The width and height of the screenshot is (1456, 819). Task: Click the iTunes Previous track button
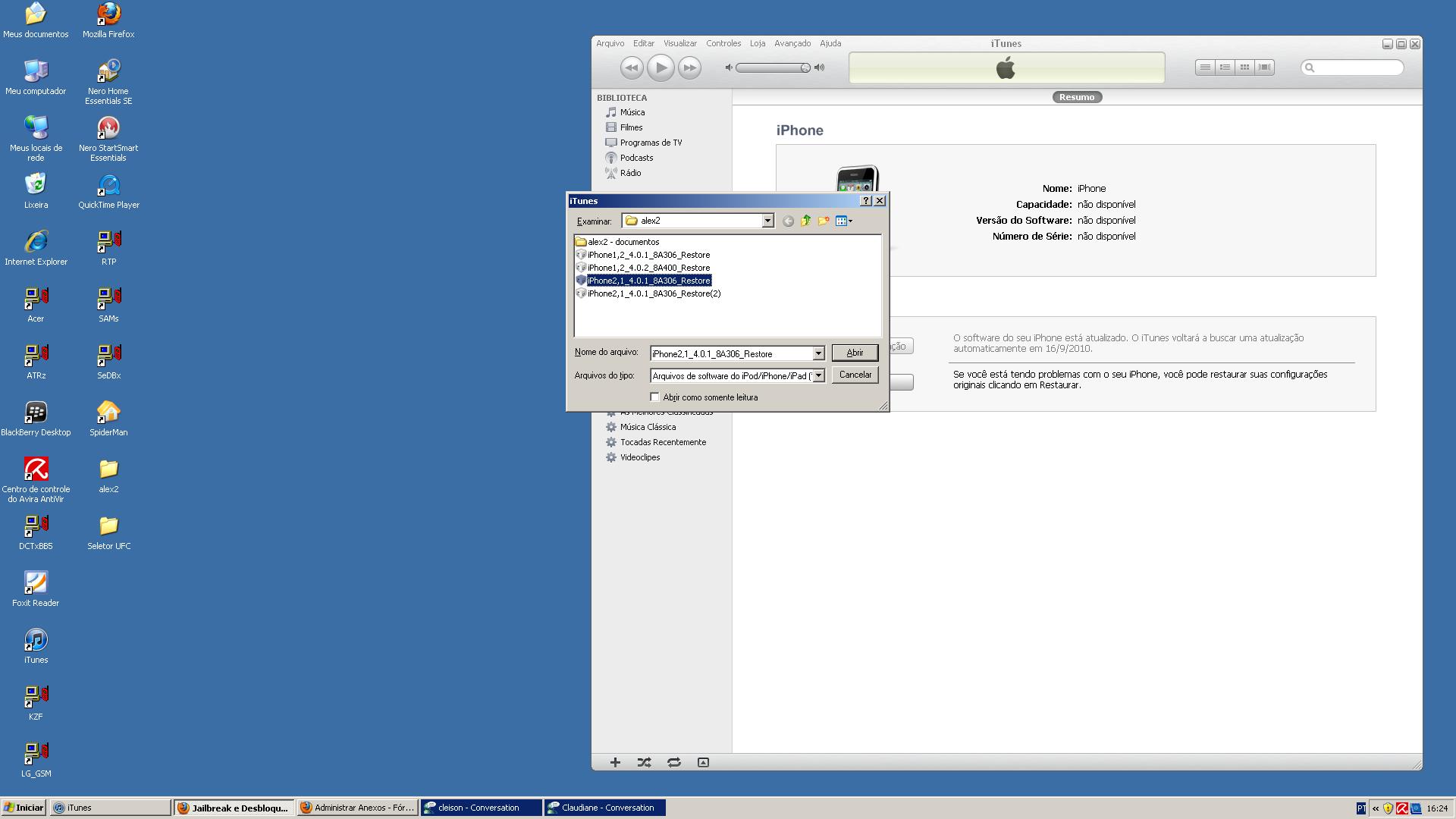point(632,68)
